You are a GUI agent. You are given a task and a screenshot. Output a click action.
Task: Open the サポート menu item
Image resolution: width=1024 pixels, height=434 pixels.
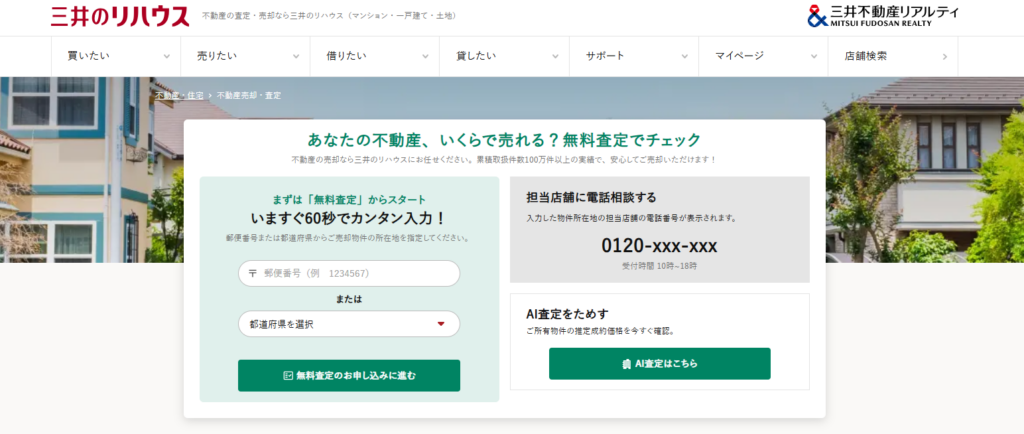[633, 56]
